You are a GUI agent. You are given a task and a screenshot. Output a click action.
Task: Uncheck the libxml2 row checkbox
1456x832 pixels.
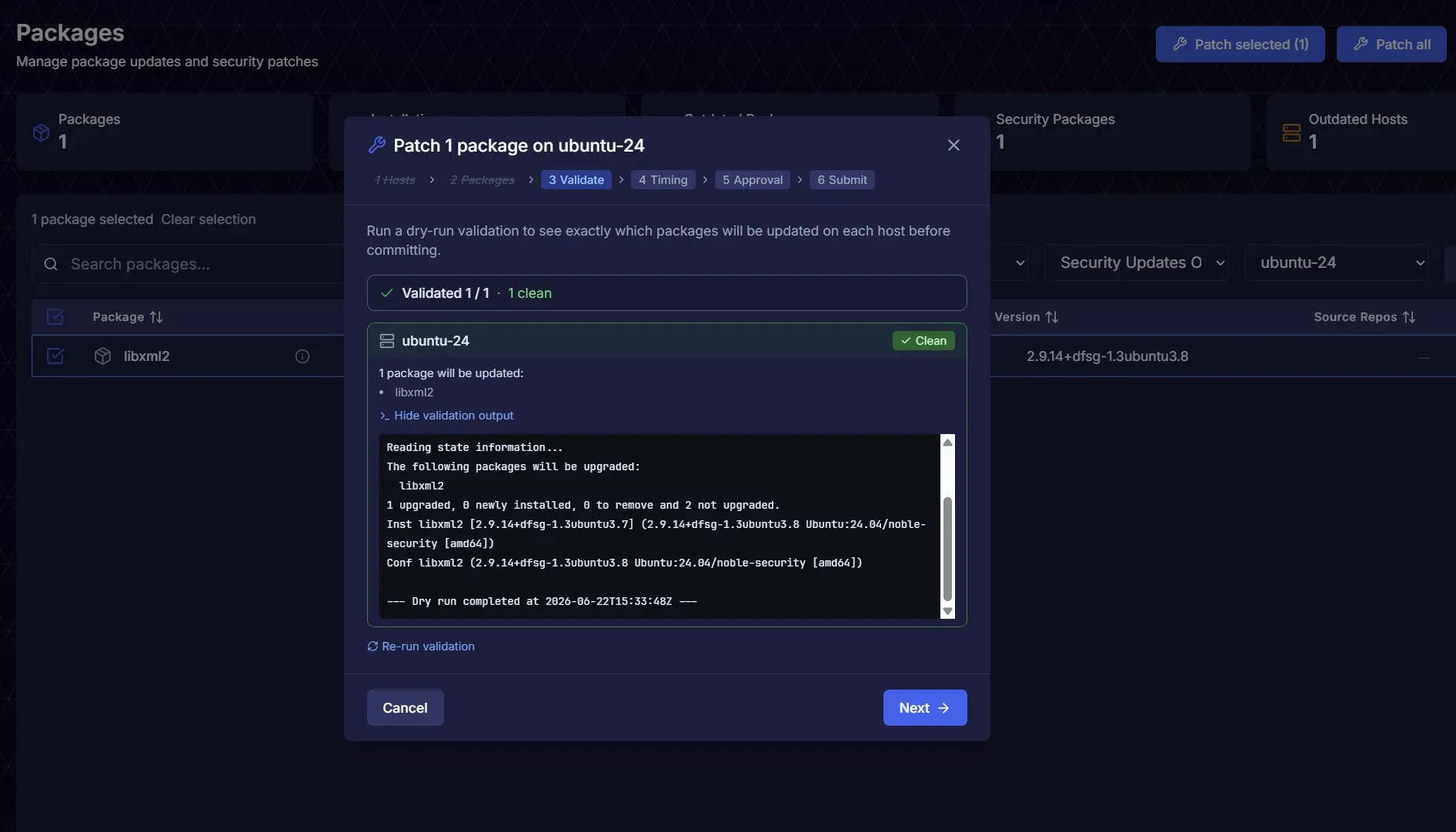(55, 356)
